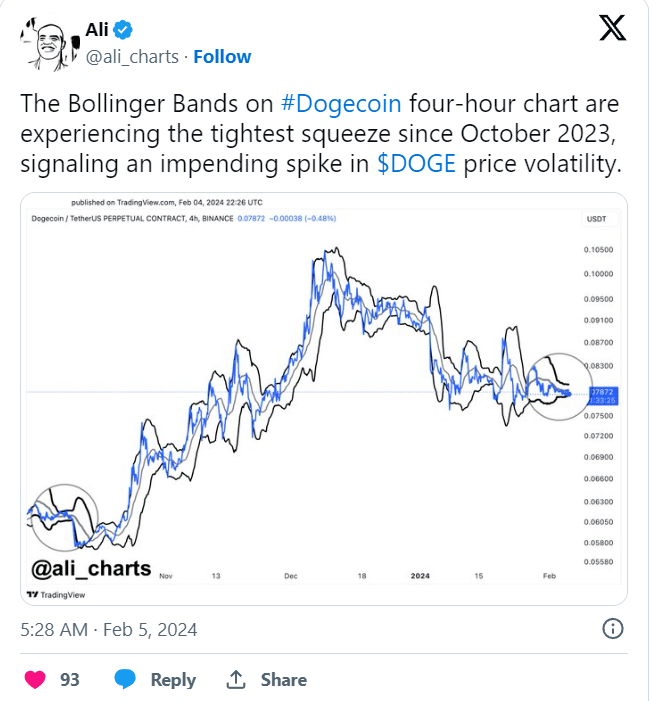Open the #Dogecoin hashtag link
Screen dimensions: 653x701
click(x=341, y=103)
